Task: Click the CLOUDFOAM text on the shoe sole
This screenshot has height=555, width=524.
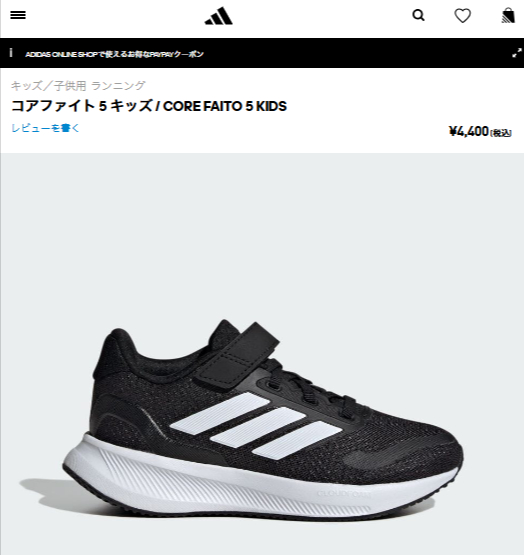Action: [x=343, y=493]
